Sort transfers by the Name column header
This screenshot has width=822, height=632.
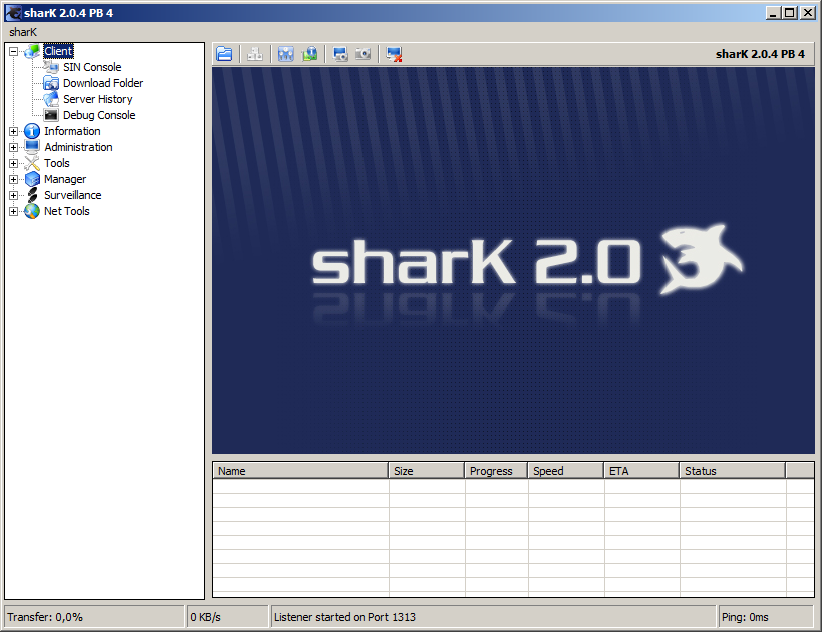pyautogui.click(x=300, y=471)
